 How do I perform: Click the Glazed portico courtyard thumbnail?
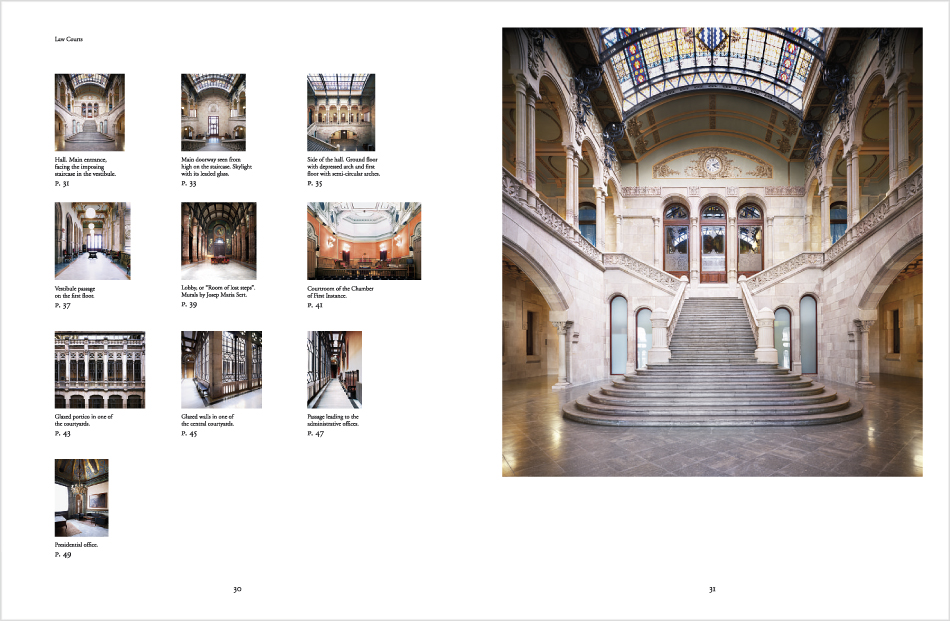[99, 369]
